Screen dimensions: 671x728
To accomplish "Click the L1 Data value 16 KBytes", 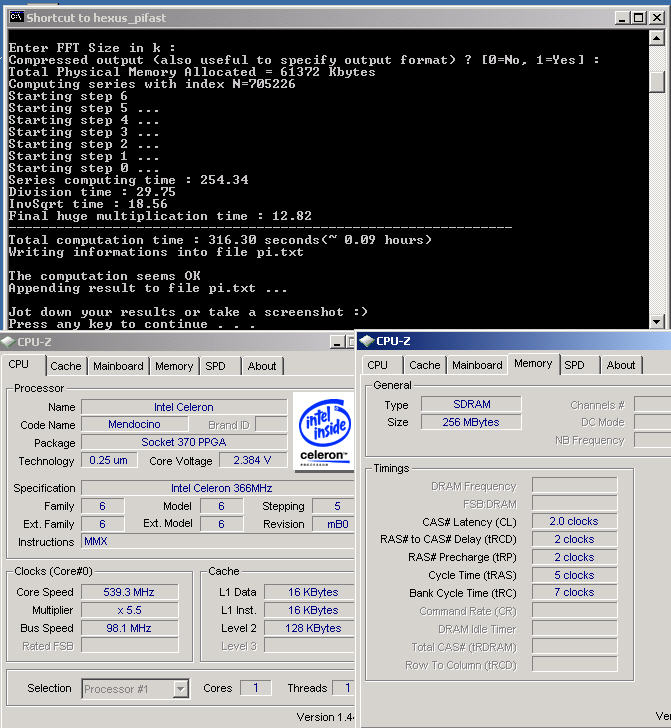I will point(310,592).
